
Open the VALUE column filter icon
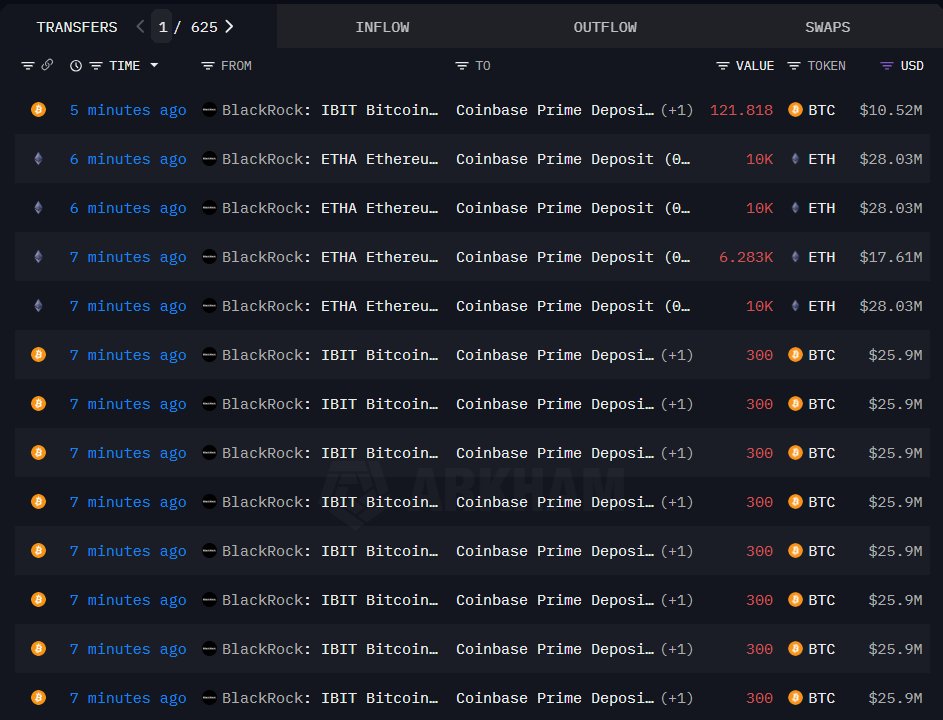coord(723,66)
